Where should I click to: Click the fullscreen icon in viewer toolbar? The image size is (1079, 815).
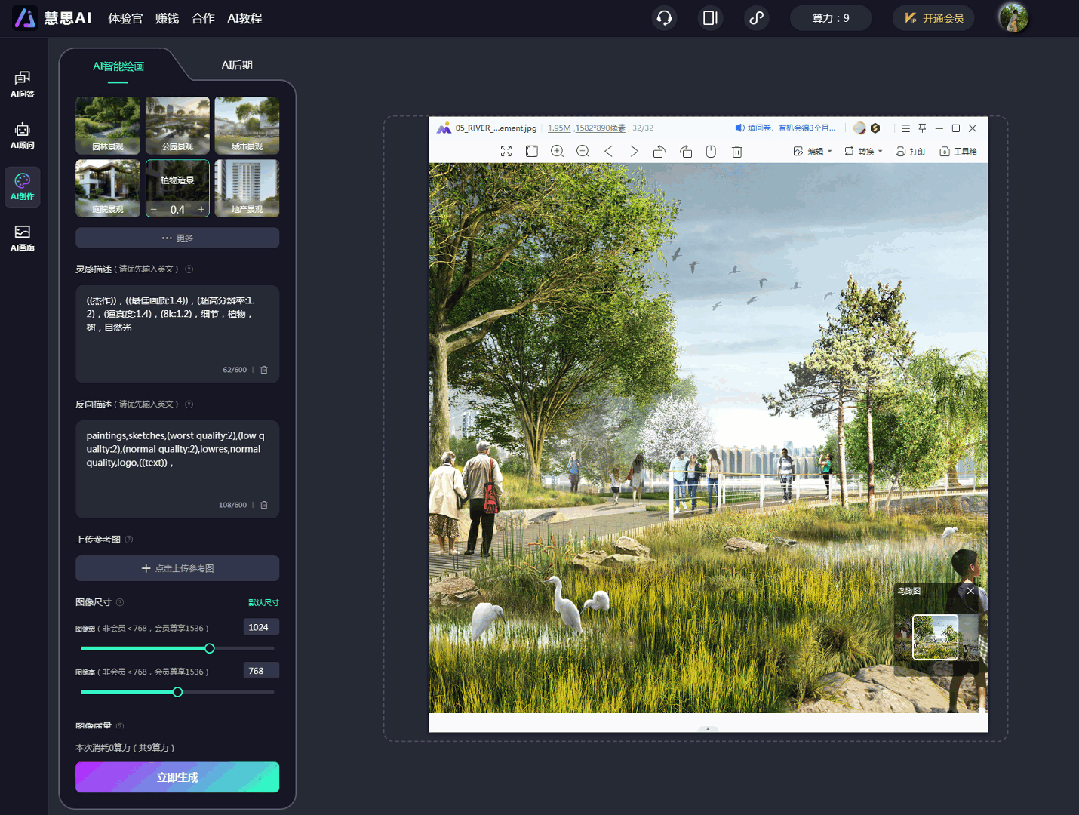506,151
